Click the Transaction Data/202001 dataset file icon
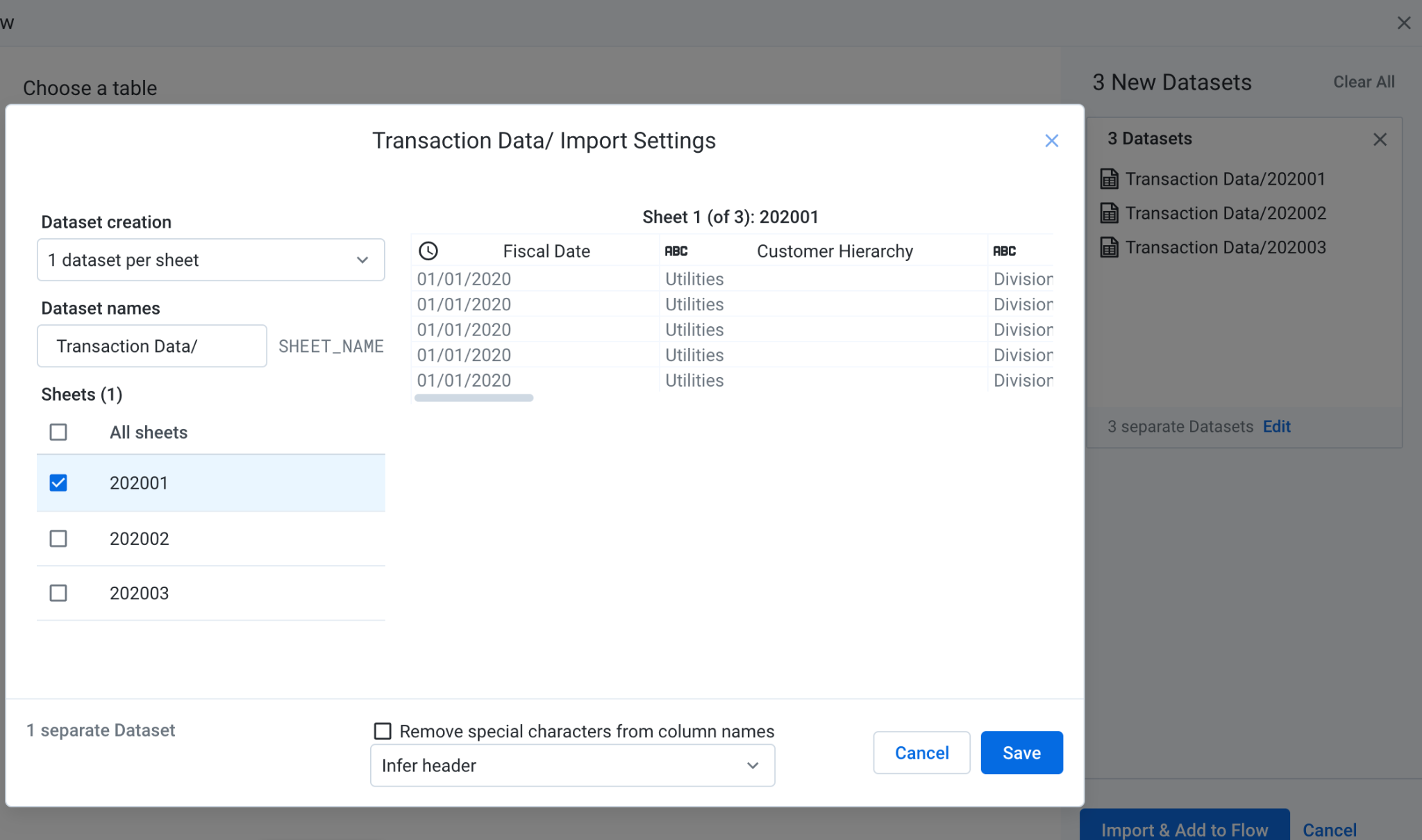1422x840 pixels. pos(1109,179)
